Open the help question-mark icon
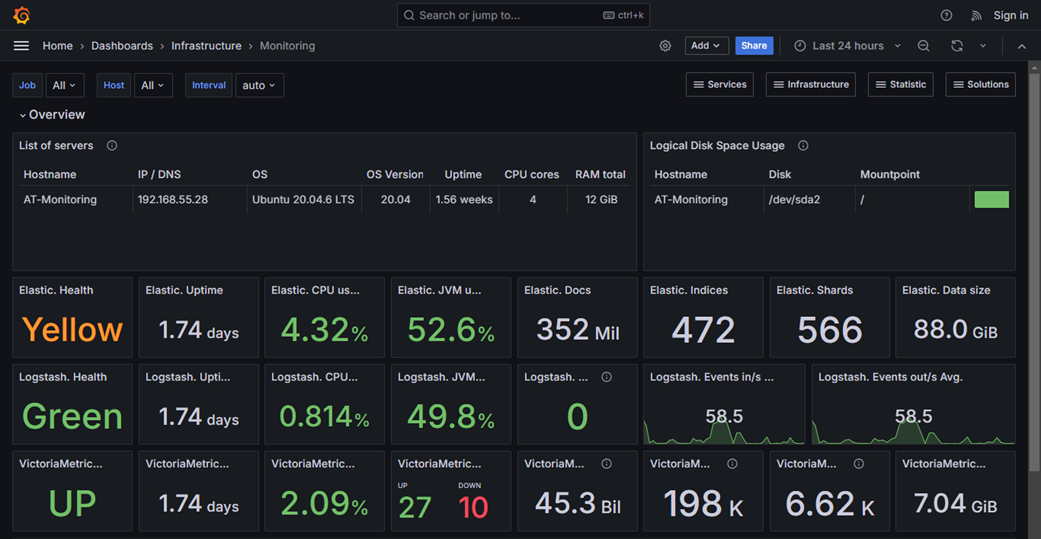This screenshot has height=539, width=1041. pos(946,15)
